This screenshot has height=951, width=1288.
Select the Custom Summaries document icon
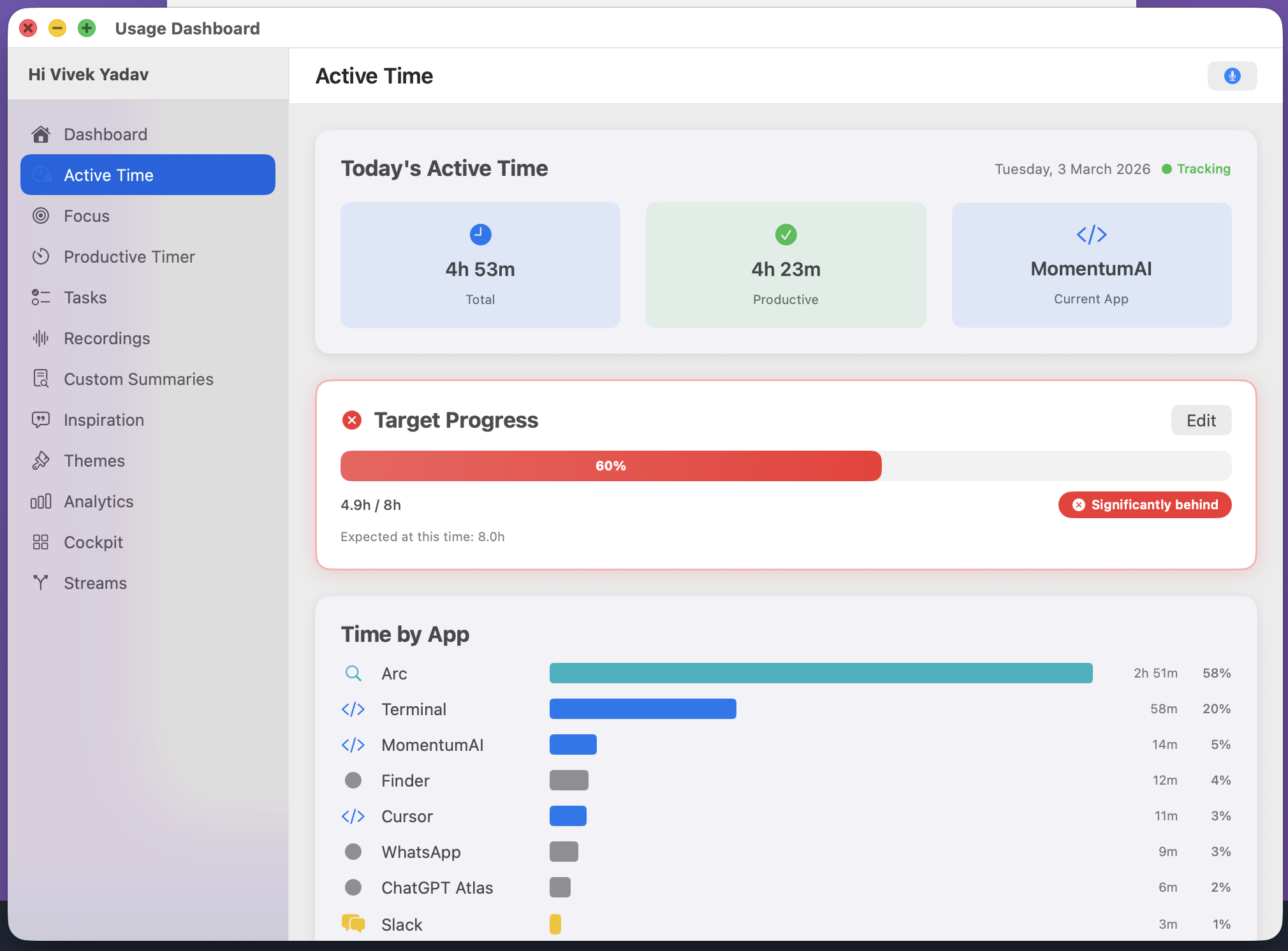pos(40,379)
